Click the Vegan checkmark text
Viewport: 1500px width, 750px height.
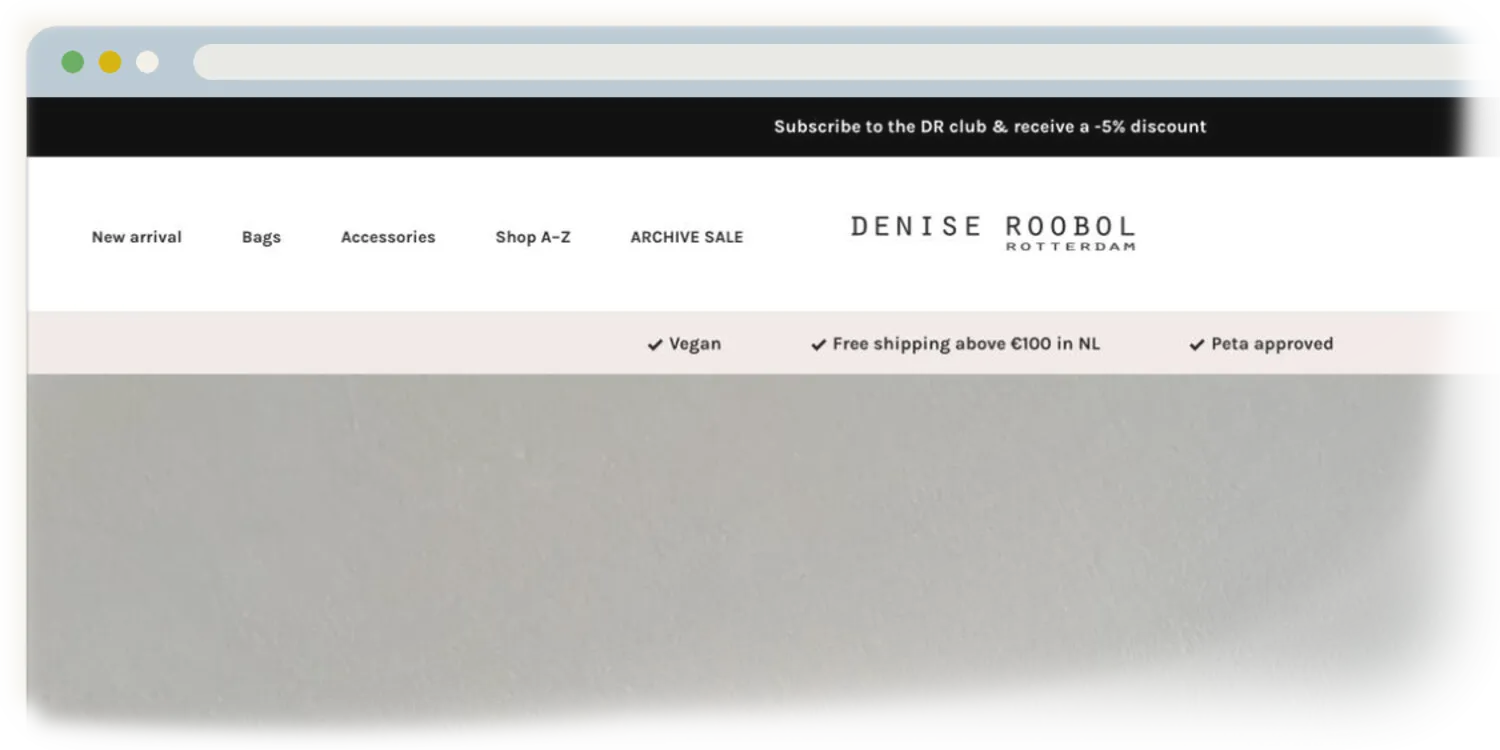684,344
